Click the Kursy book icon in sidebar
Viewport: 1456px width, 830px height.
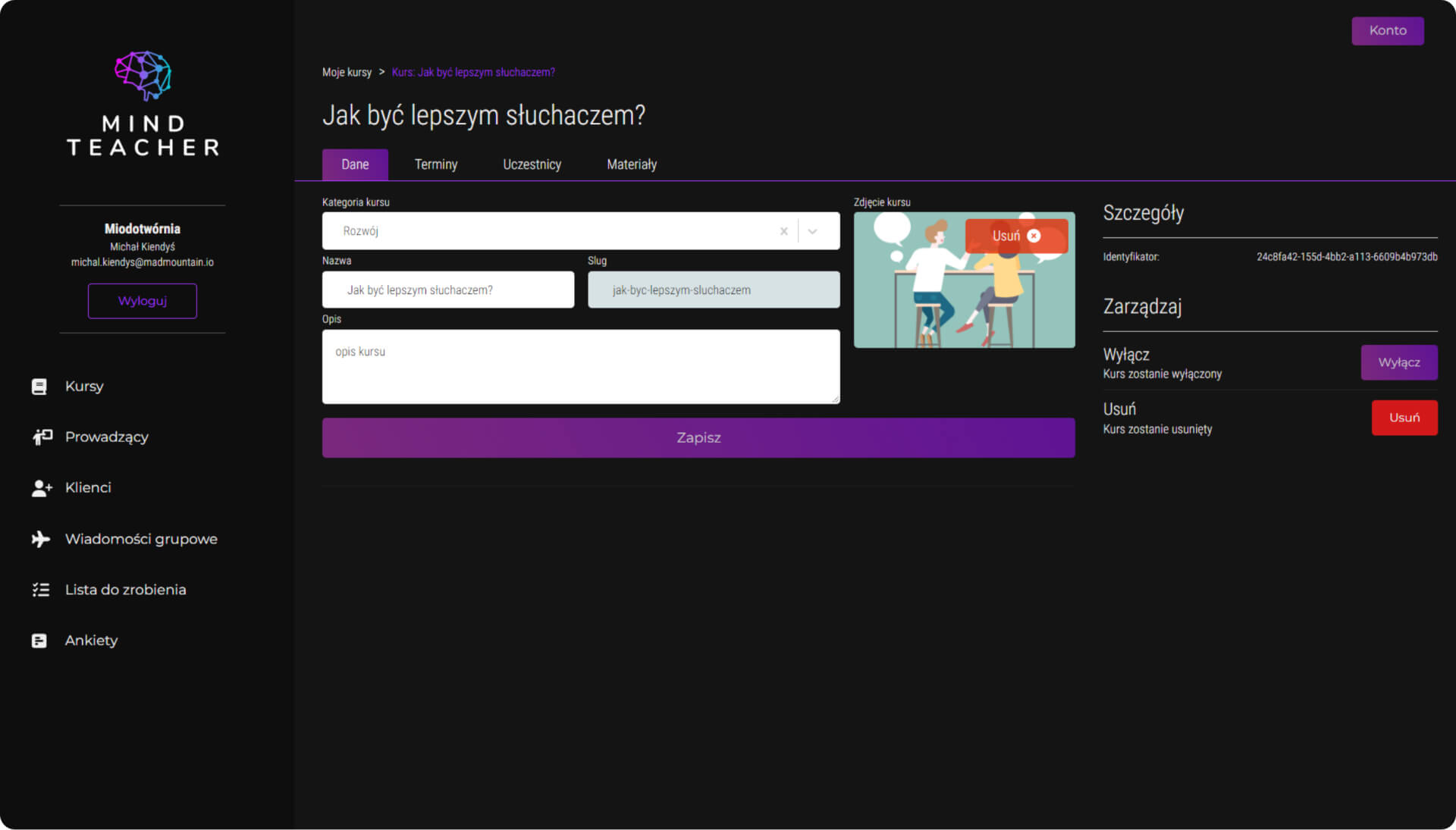(39, 387)
